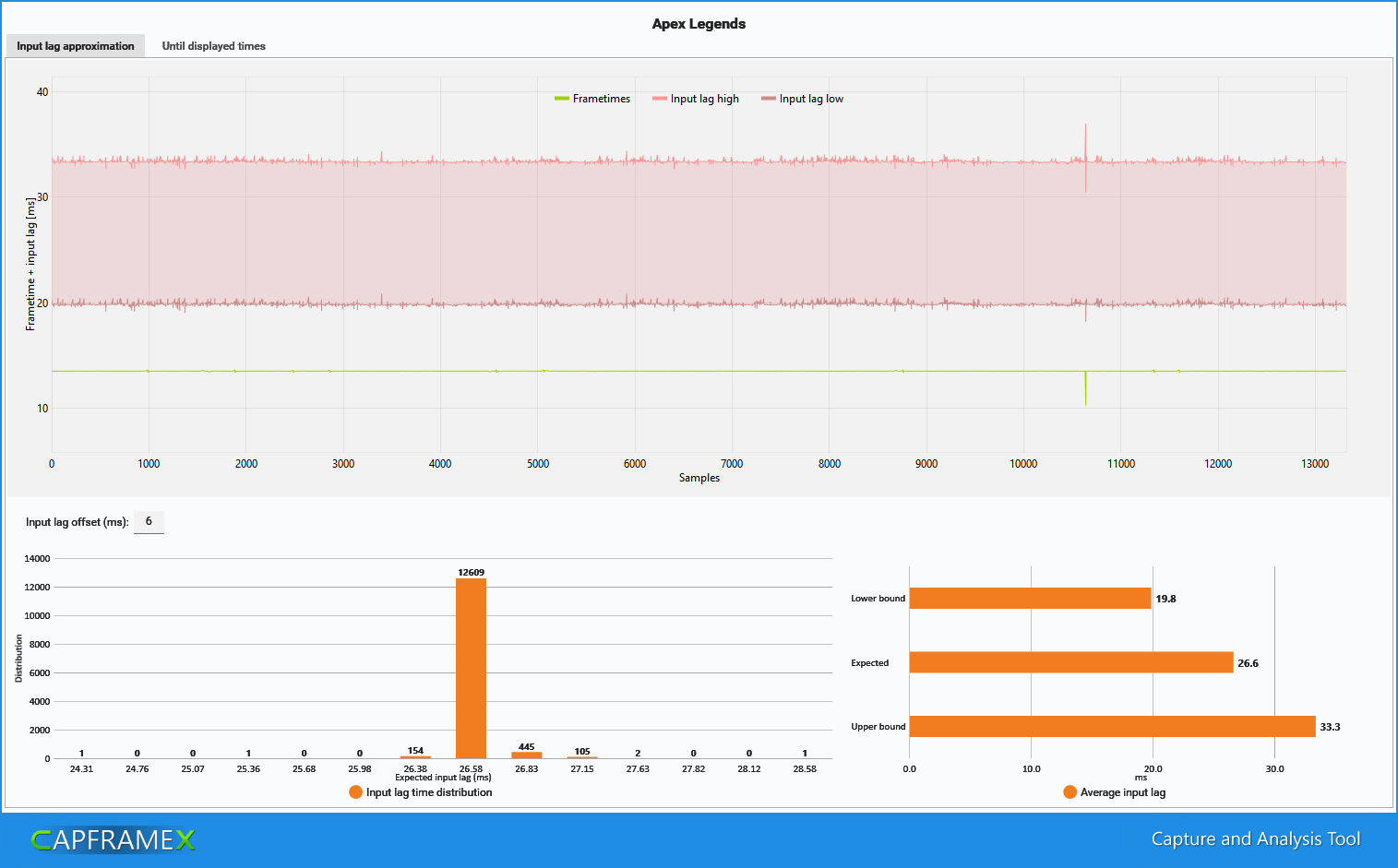Click the Capture and Analysis Tool text

(1256, 839)
